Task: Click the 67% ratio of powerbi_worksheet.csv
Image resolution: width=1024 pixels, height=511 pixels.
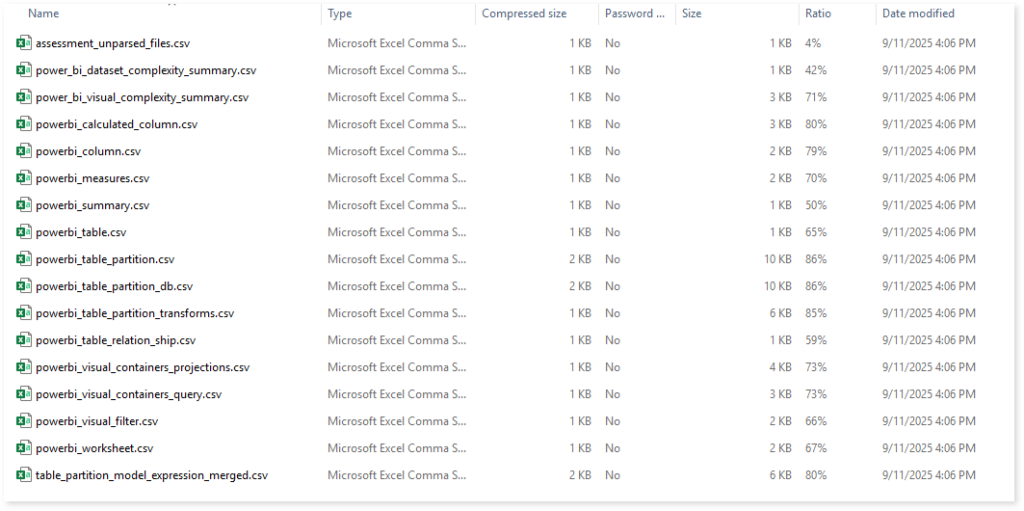Action: pos(816,448)
